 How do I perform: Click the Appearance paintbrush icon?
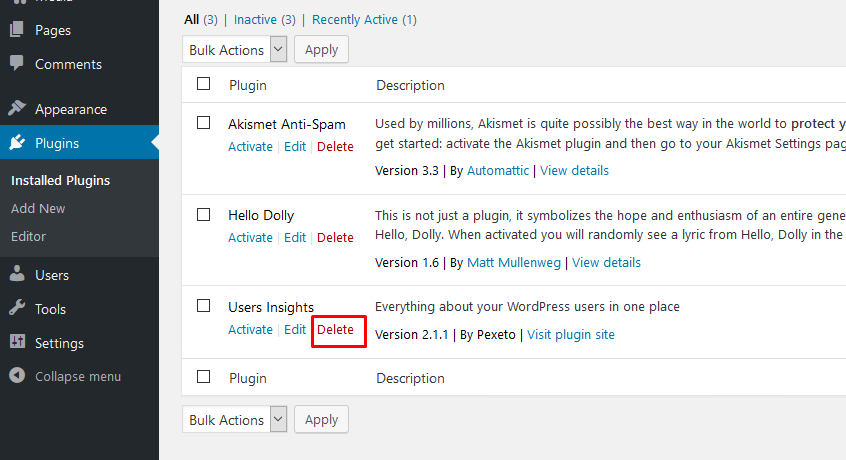[17, 108]
